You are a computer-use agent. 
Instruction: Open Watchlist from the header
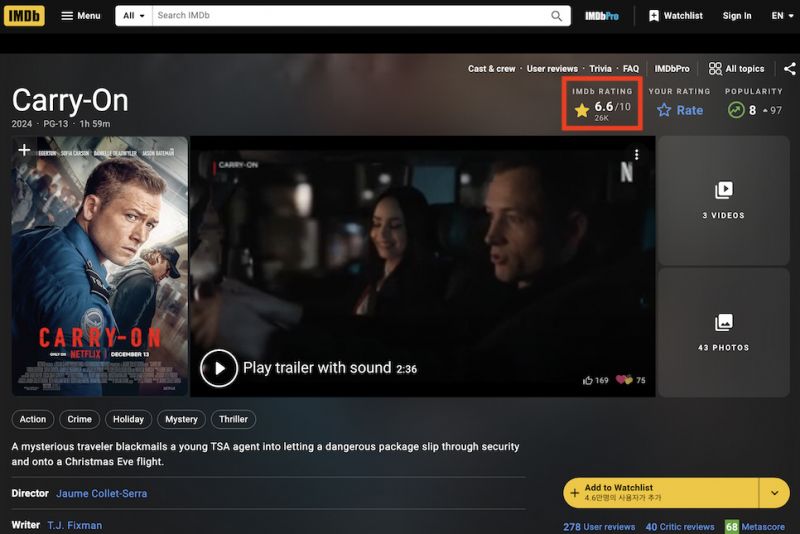coord(675,16)
